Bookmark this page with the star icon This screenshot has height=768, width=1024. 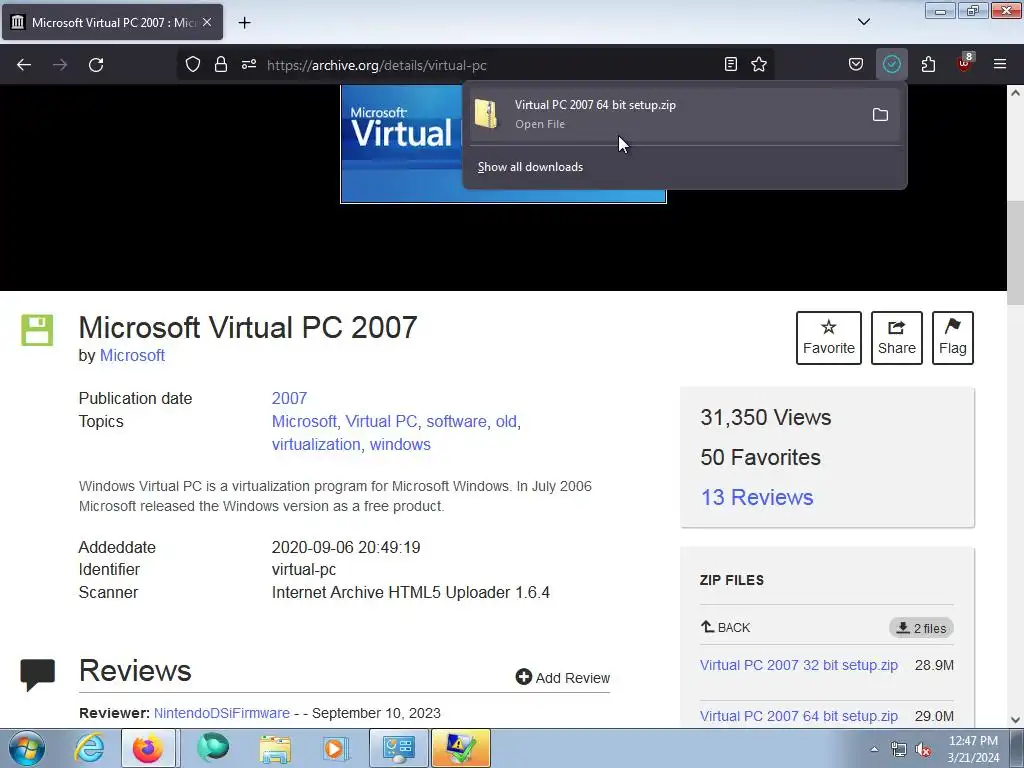coord(759,64)
